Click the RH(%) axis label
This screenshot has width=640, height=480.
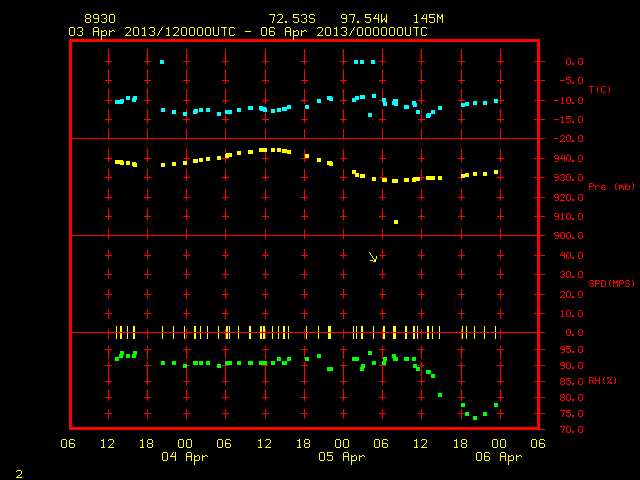coord(602,381)
